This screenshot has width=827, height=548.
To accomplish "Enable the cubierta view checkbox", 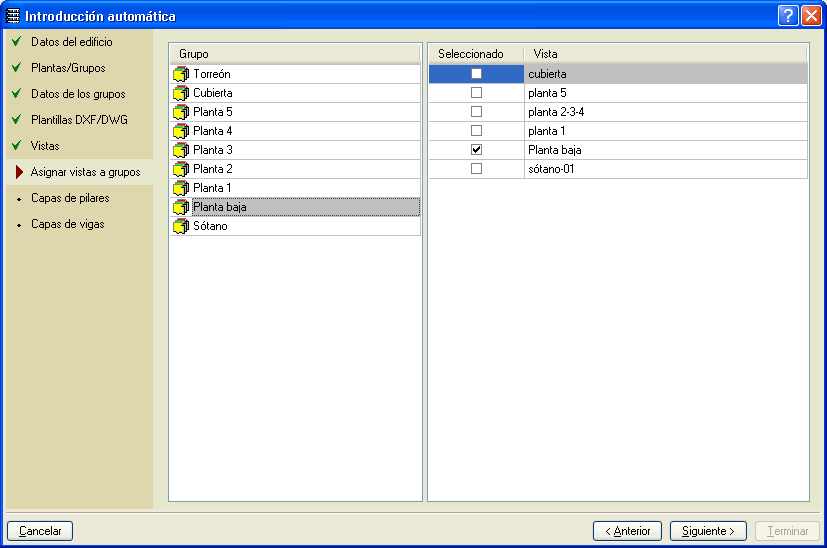I will (x=476, y=74).
